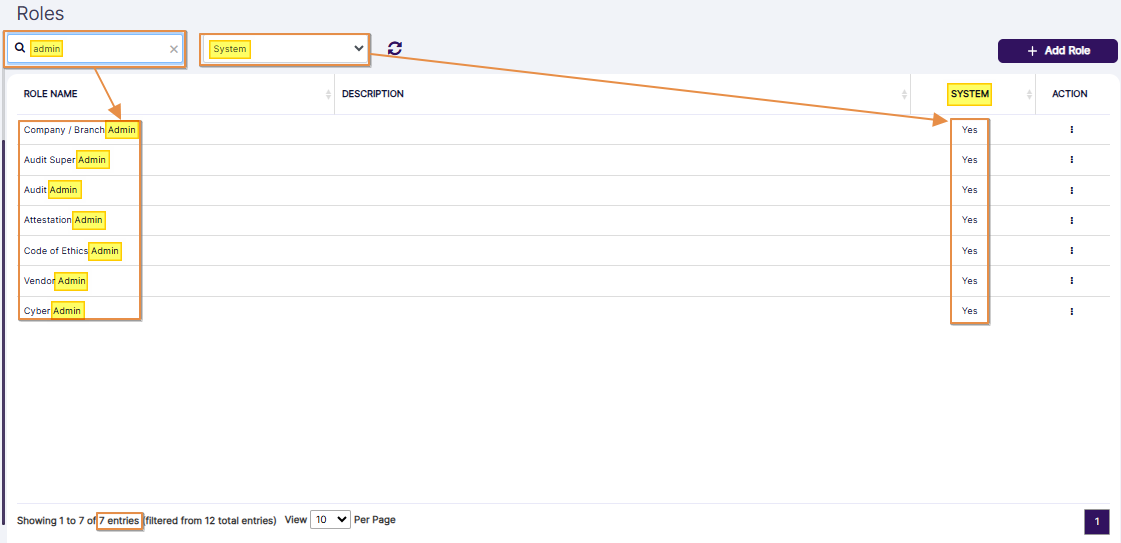Open the per page view count dropdown
Viewport: 1121px width, 543px height.
coord(330,520)
